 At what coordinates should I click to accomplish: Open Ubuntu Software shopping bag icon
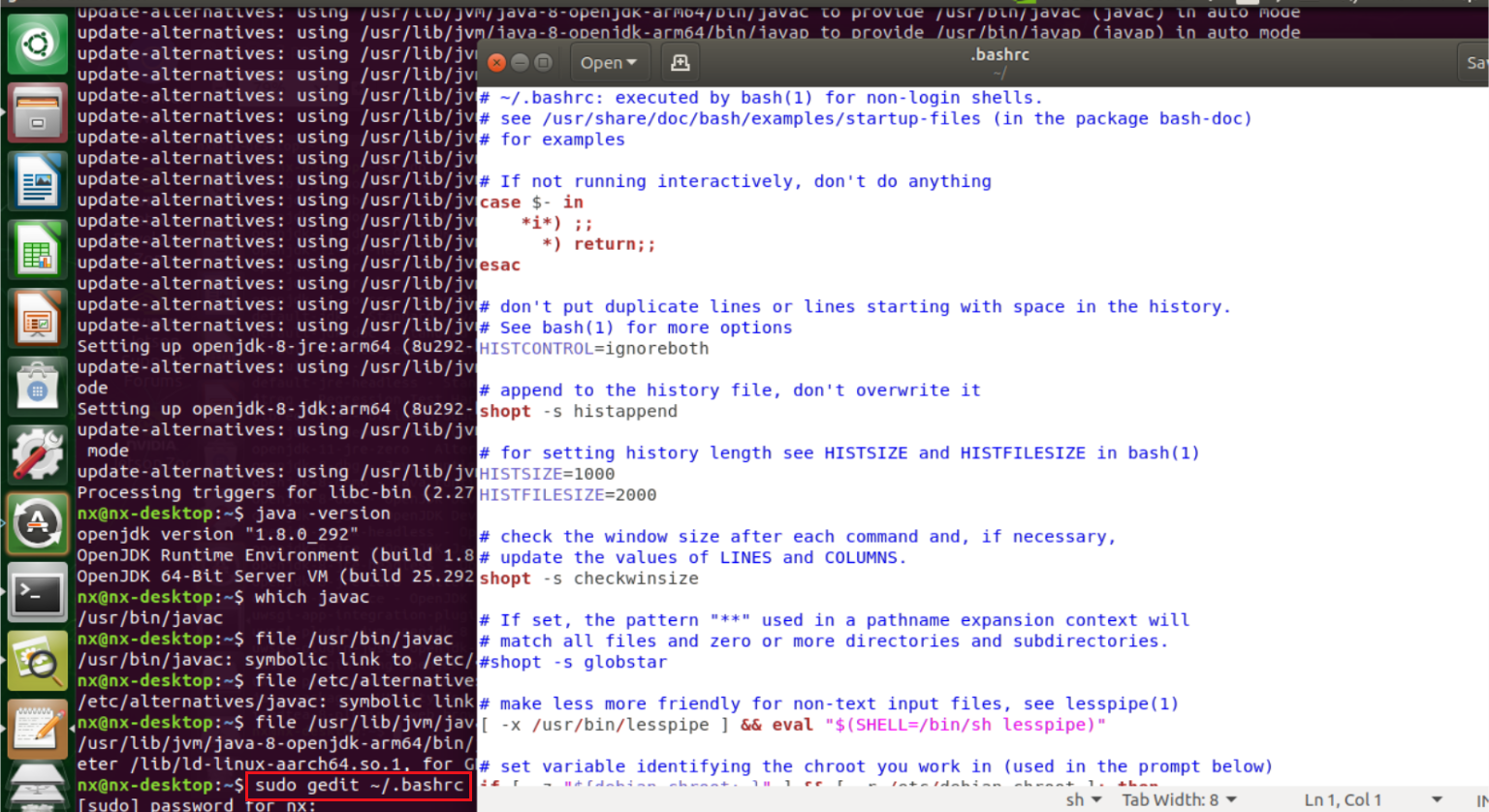coord(38,387)
